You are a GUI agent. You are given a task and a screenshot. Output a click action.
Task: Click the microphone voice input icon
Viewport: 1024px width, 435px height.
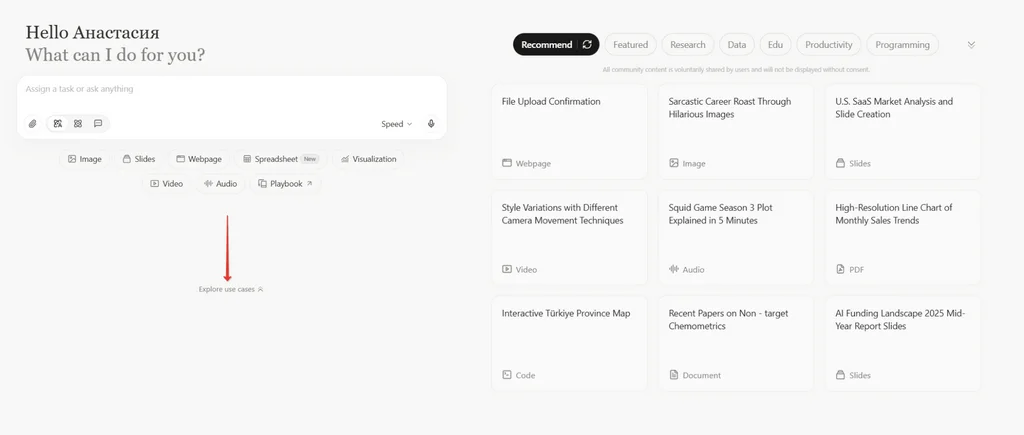(431, 124)
